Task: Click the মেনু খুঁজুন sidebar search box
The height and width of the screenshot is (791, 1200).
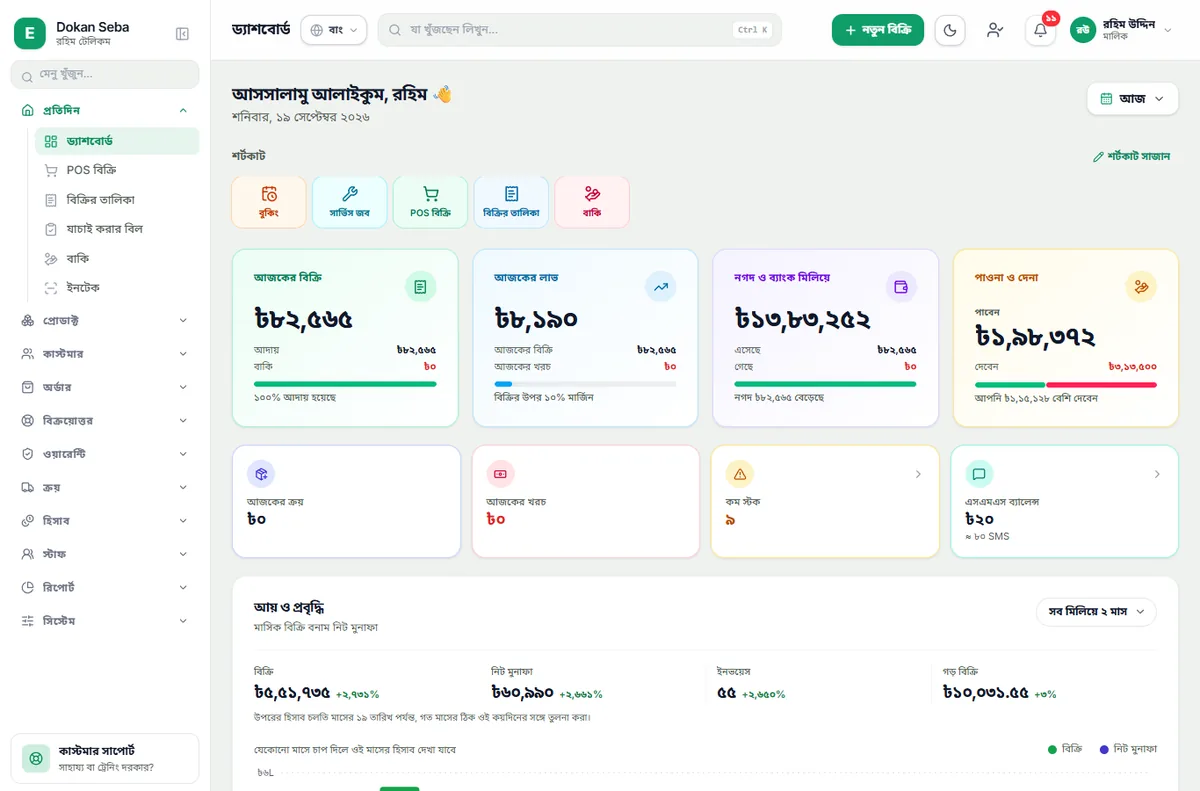Action: pos(105,74)
